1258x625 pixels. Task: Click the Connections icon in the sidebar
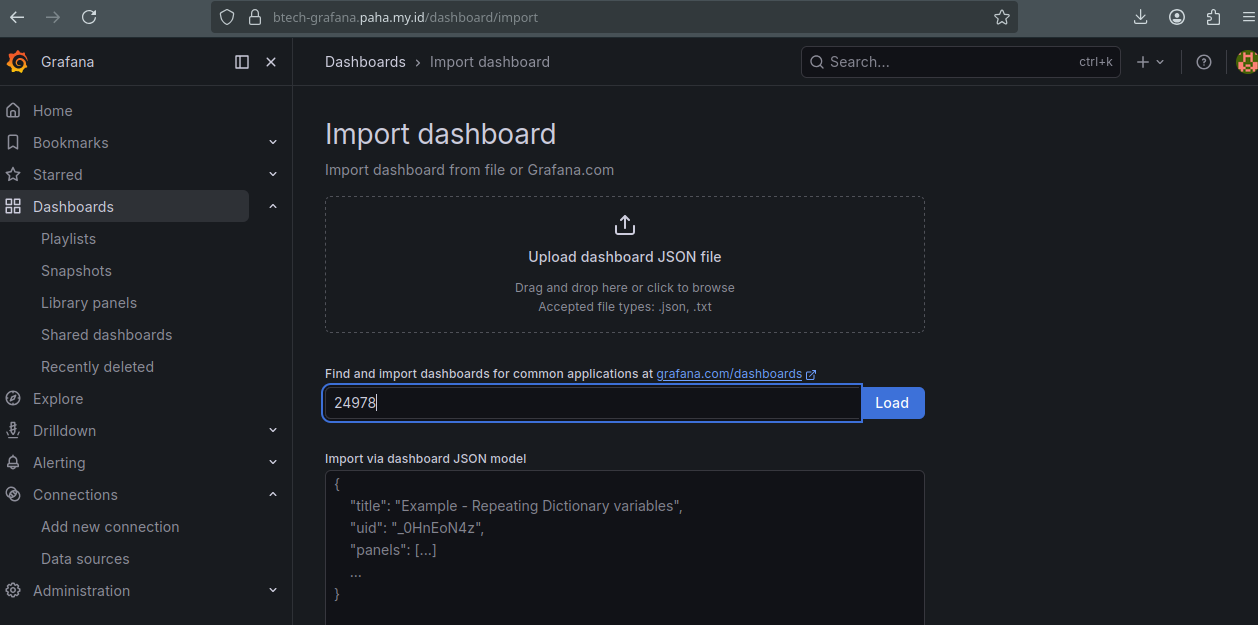click(13, 495)
